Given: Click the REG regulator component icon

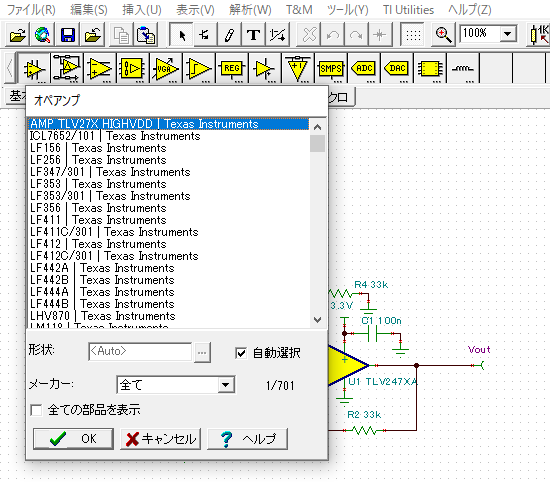Looking at the screenshot, I should pyautogui.click(x=232, y=68).
